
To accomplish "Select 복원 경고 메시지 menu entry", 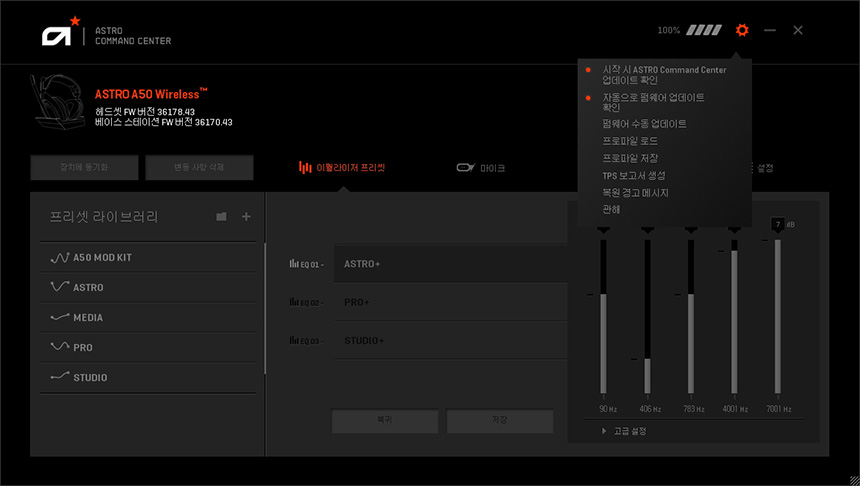I will pyautogui.click(x=636, y=193).
